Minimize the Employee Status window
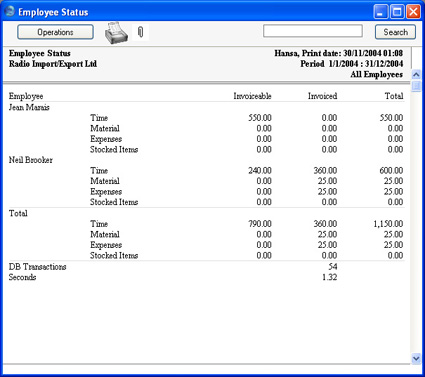The height and width of the screenshot is (377, 425). (381, 12)
